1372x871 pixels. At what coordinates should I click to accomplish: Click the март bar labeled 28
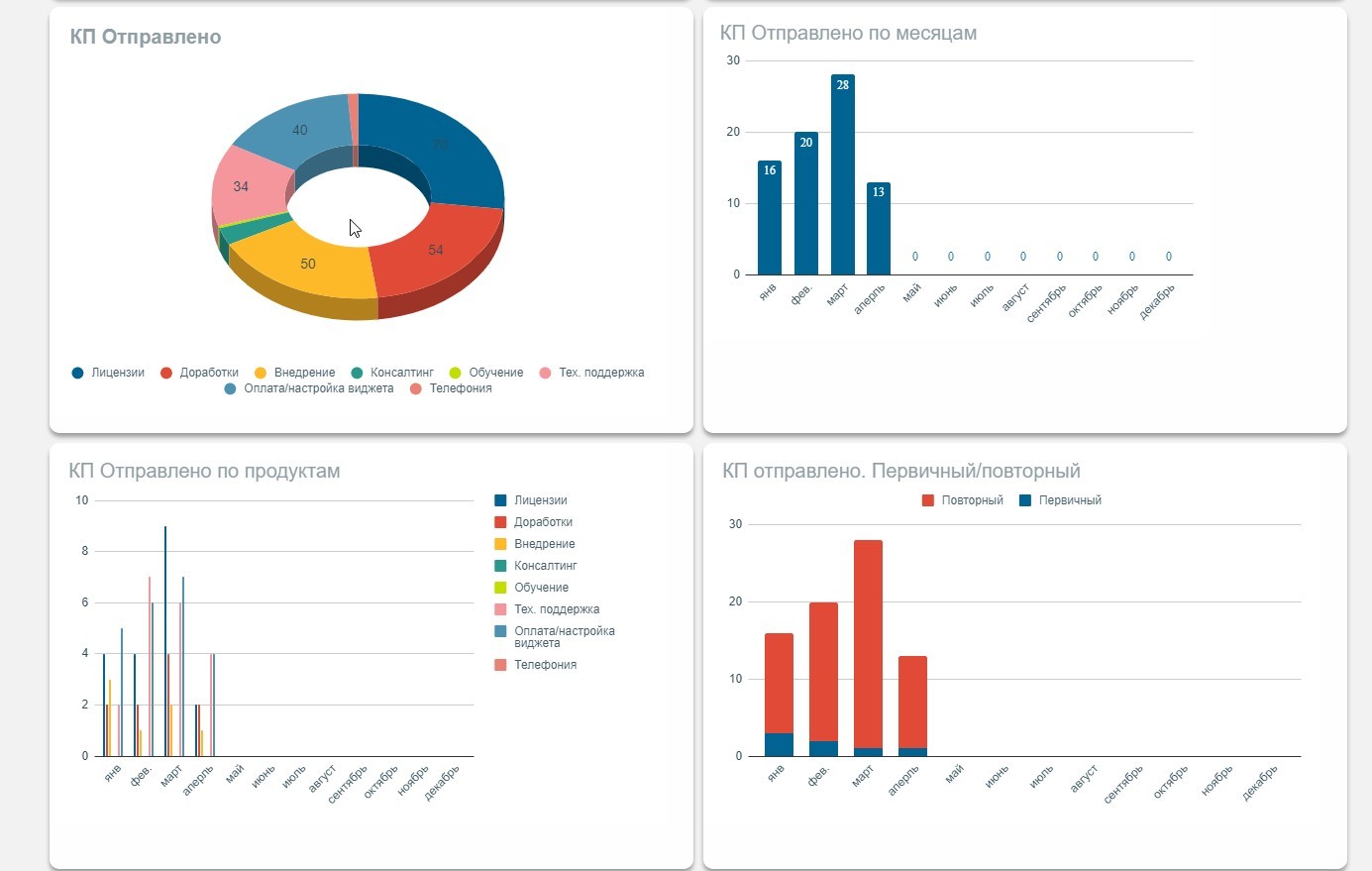843,174
